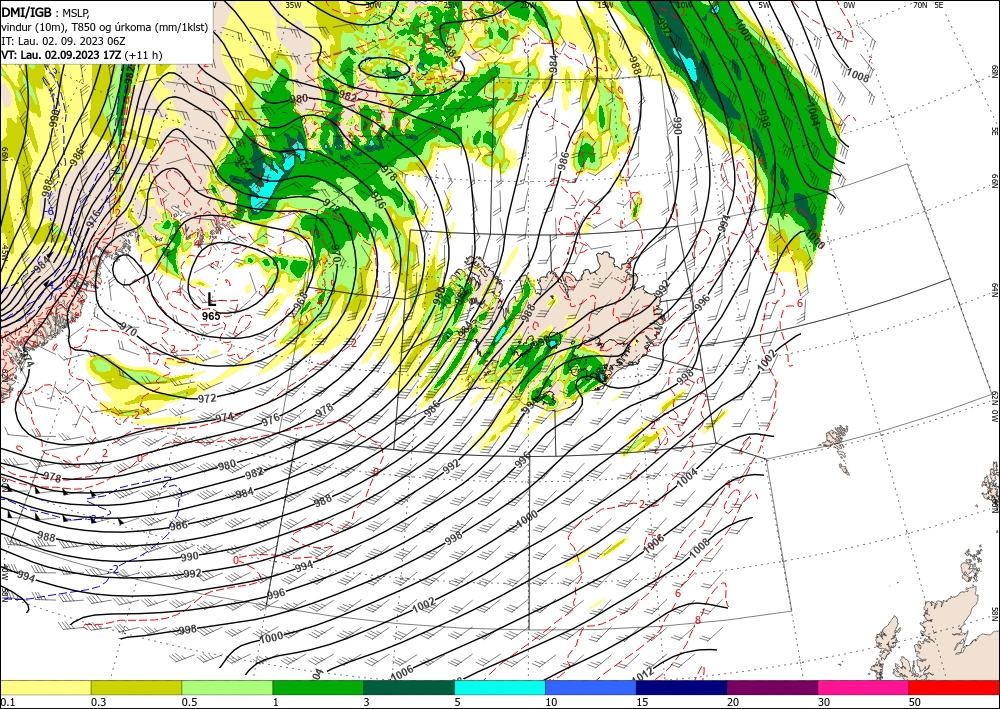Click the medium green legend swatch after 1
The width and height of the screenshot is (1000, 709).
(x=318, y=687)
